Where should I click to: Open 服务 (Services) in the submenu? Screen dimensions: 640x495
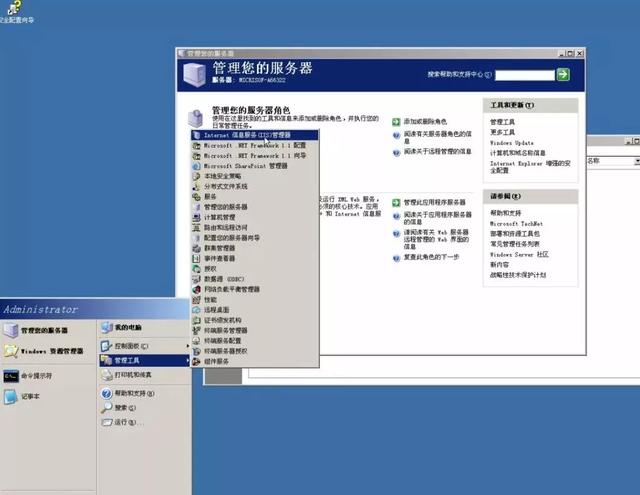pos(254,197)
